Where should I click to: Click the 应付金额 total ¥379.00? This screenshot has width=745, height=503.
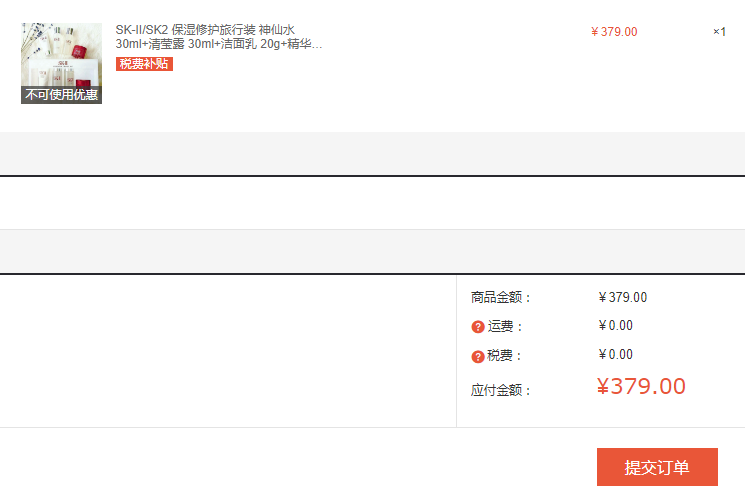pos(641,386)
